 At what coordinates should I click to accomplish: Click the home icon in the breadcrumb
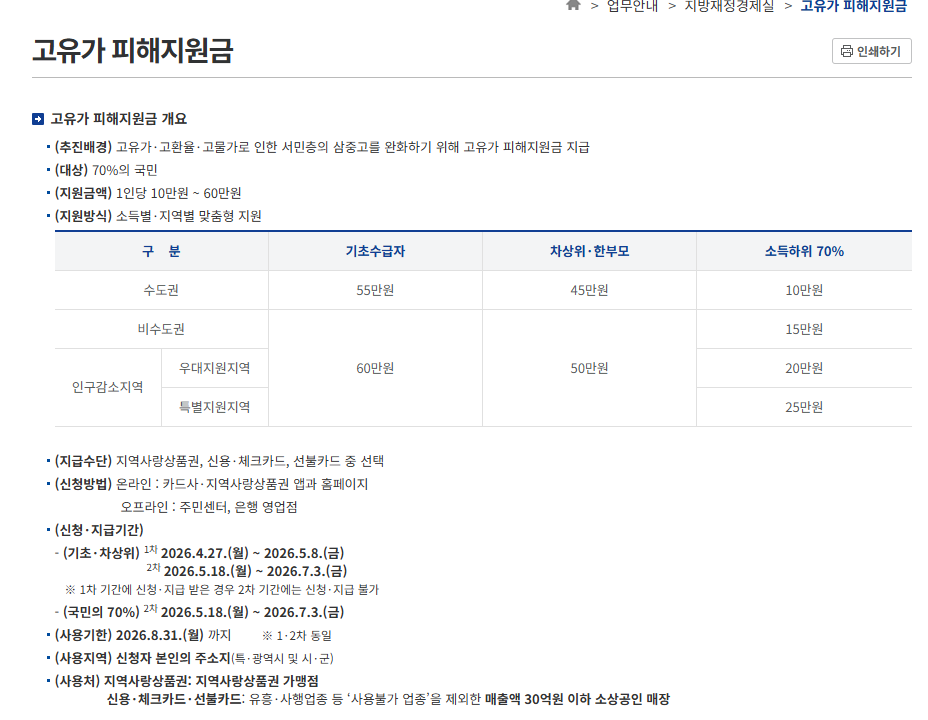click(573, 5)
